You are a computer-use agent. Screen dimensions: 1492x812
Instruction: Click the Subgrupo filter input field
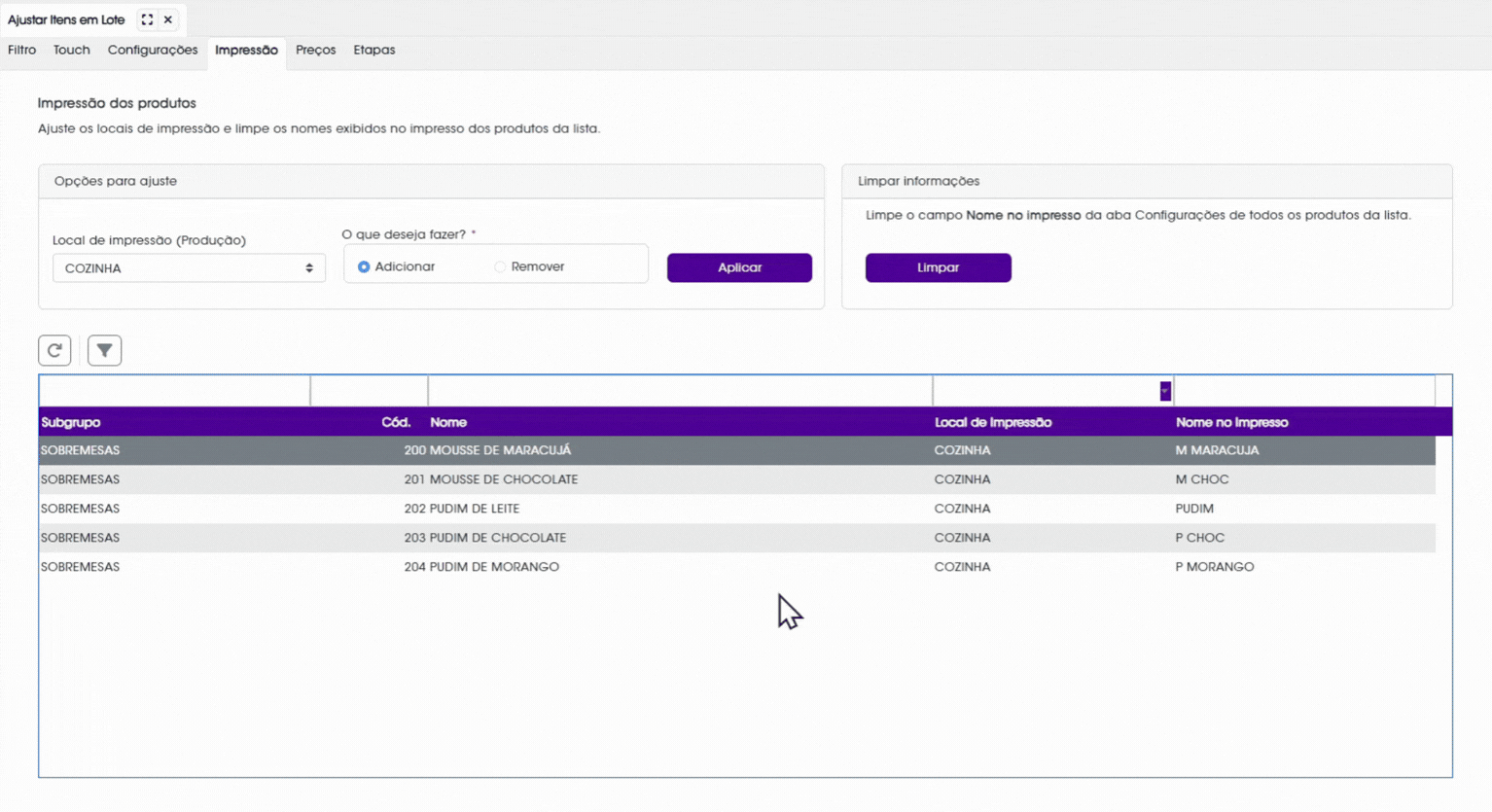tap(174, 391)
